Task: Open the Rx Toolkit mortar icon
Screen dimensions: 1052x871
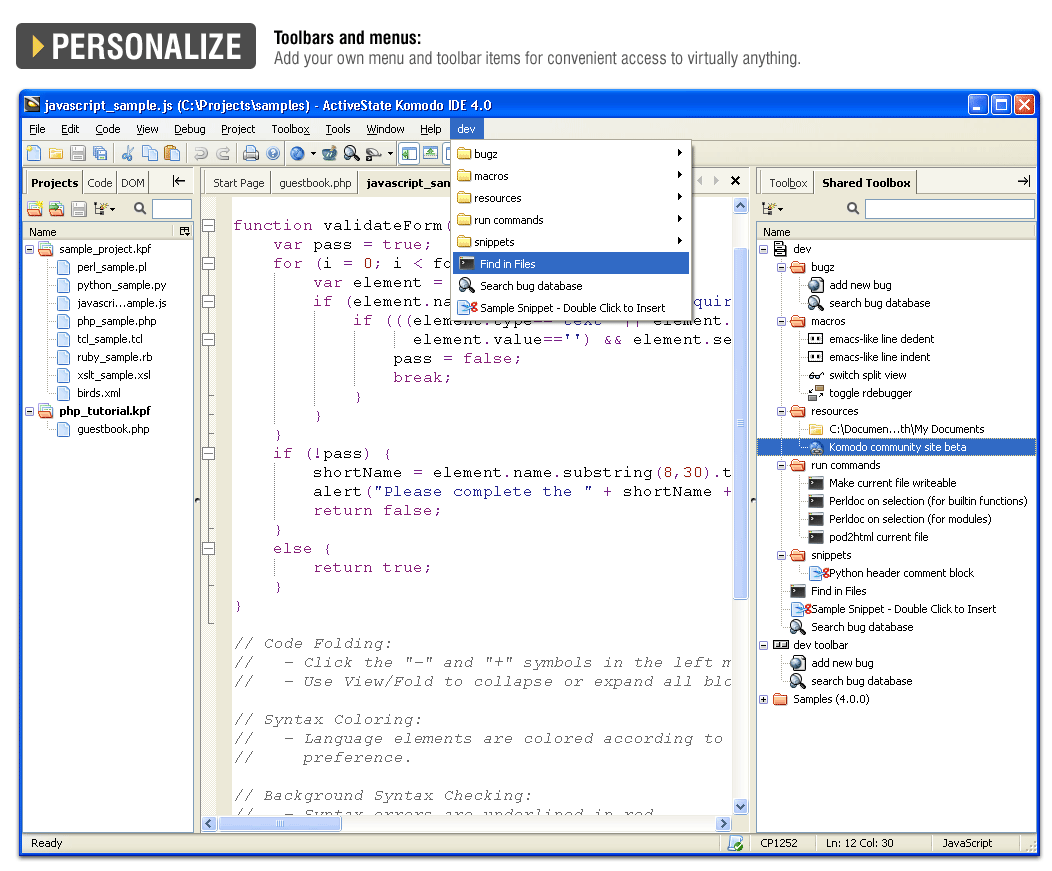Action: coord(329,154)
